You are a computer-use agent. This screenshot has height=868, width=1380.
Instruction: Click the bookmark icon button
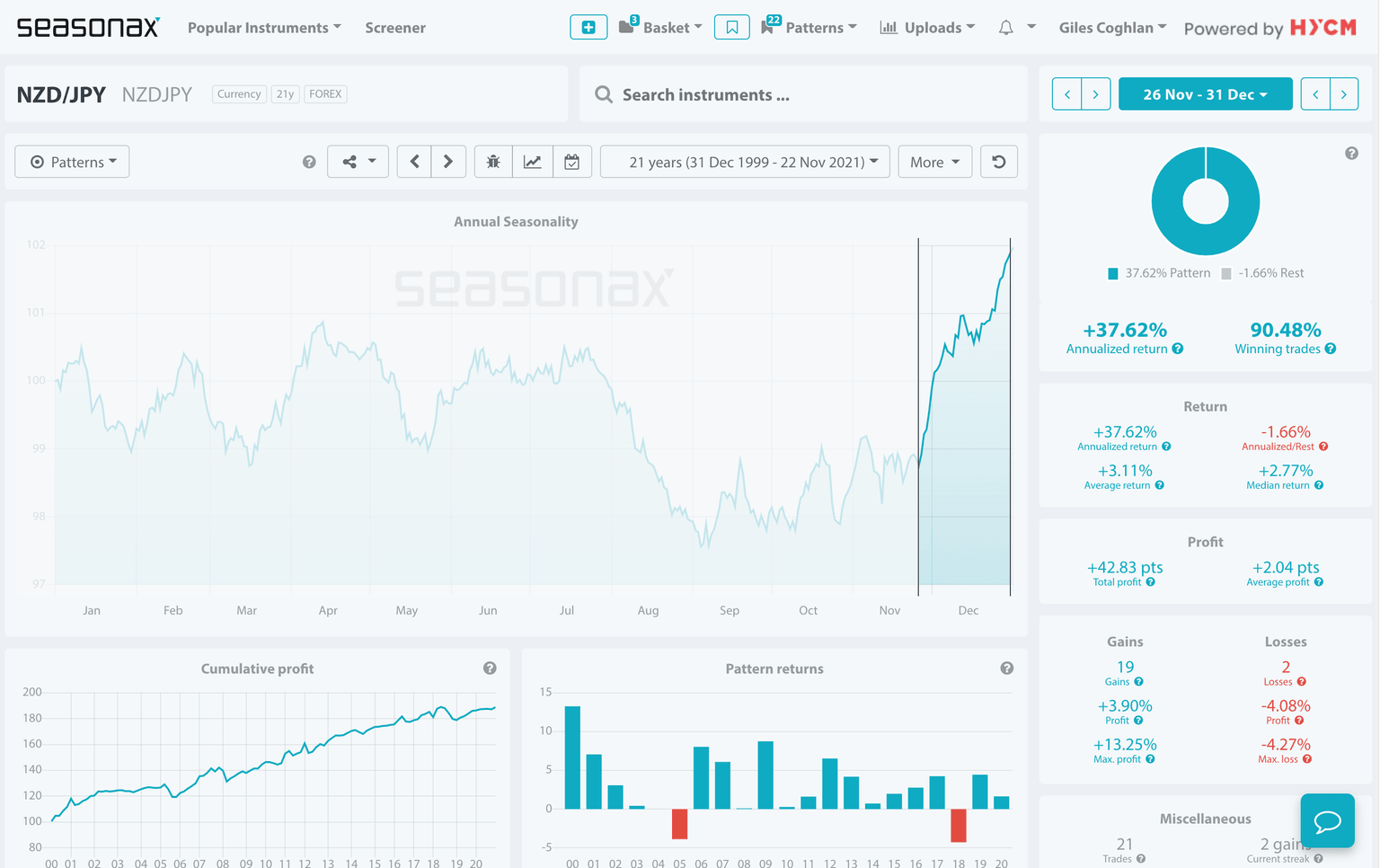[732, 27]
